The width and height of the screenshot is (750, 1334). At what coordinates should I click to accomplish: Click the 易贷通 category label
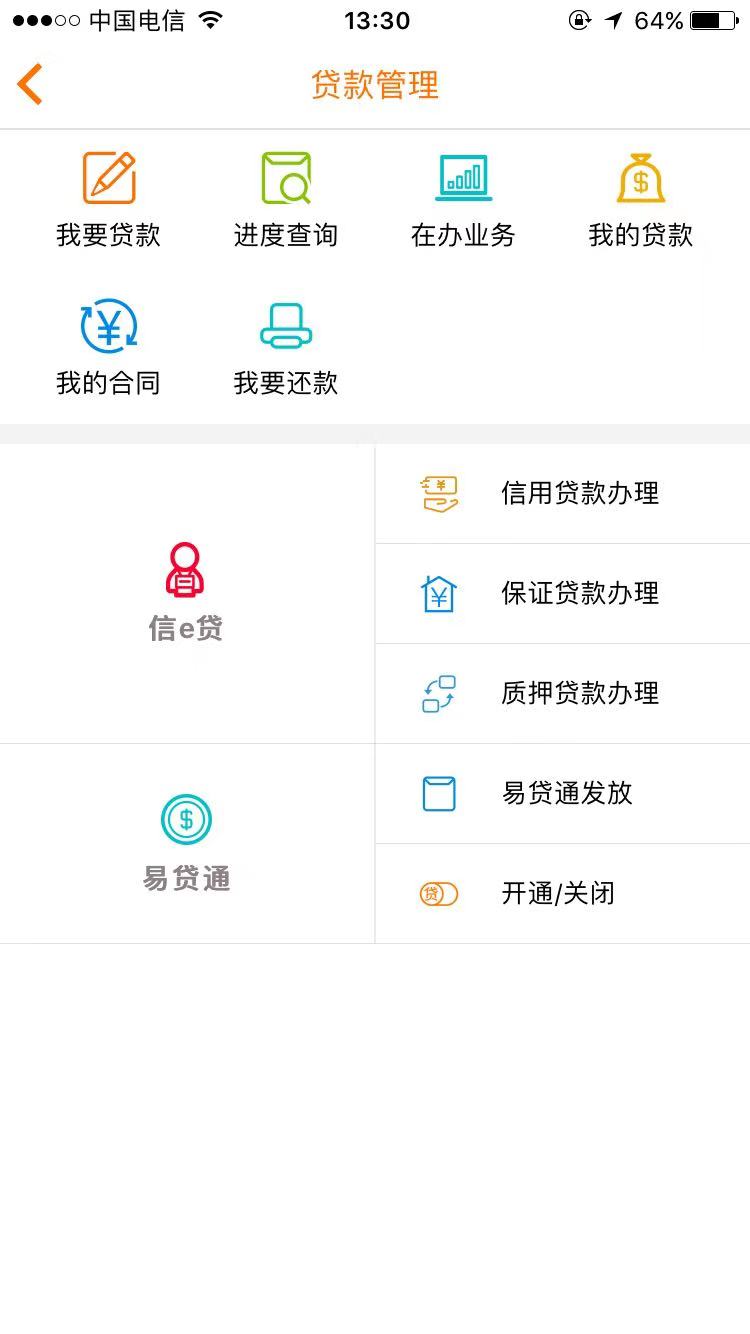[x=187, y=879]
